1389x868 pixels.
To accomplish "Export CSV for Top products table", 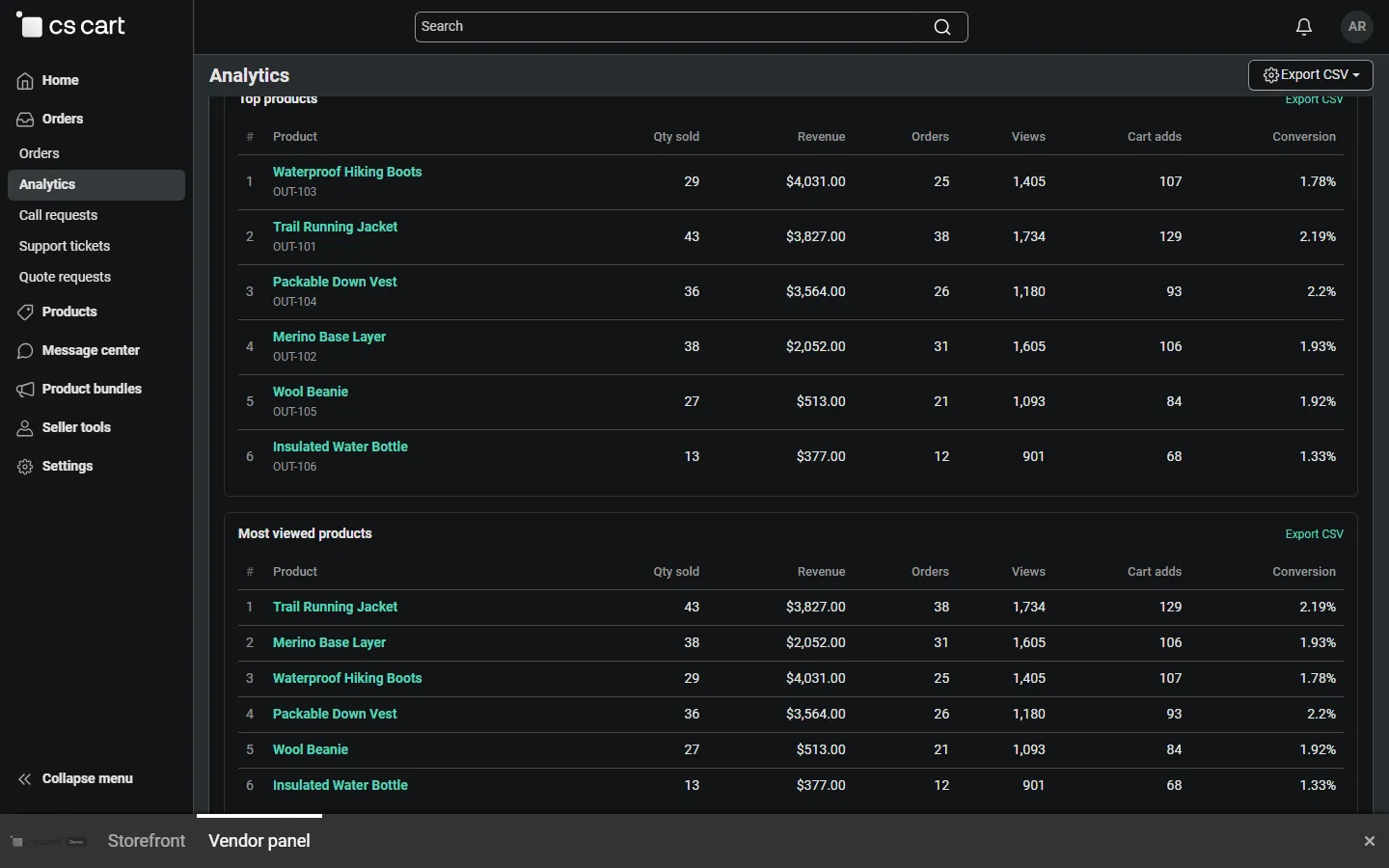I will pyautogui.click(x=1314, y=100).
